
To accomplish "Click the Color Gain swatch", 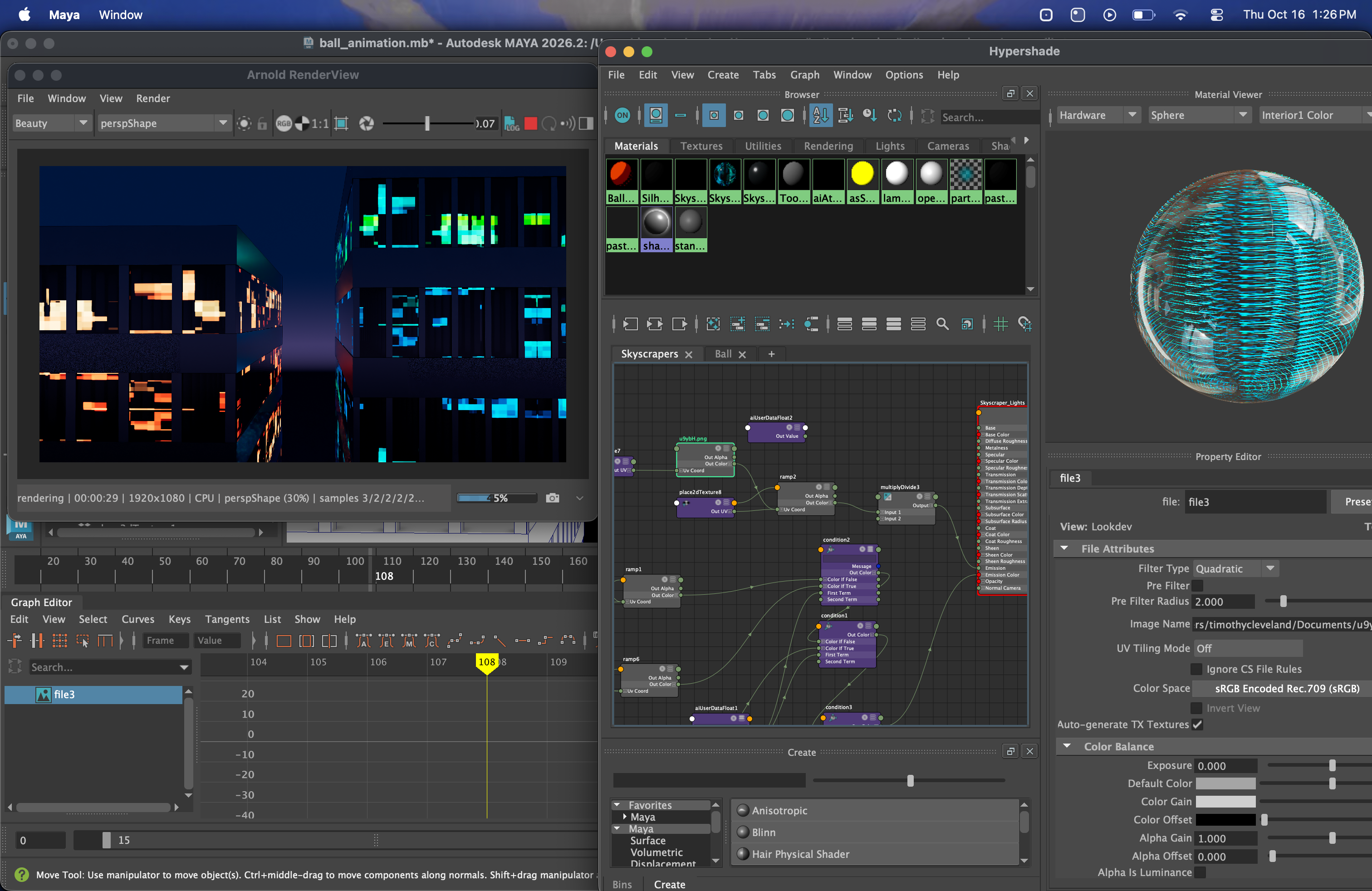I will pyautogui.click(x=1225, y=802).
